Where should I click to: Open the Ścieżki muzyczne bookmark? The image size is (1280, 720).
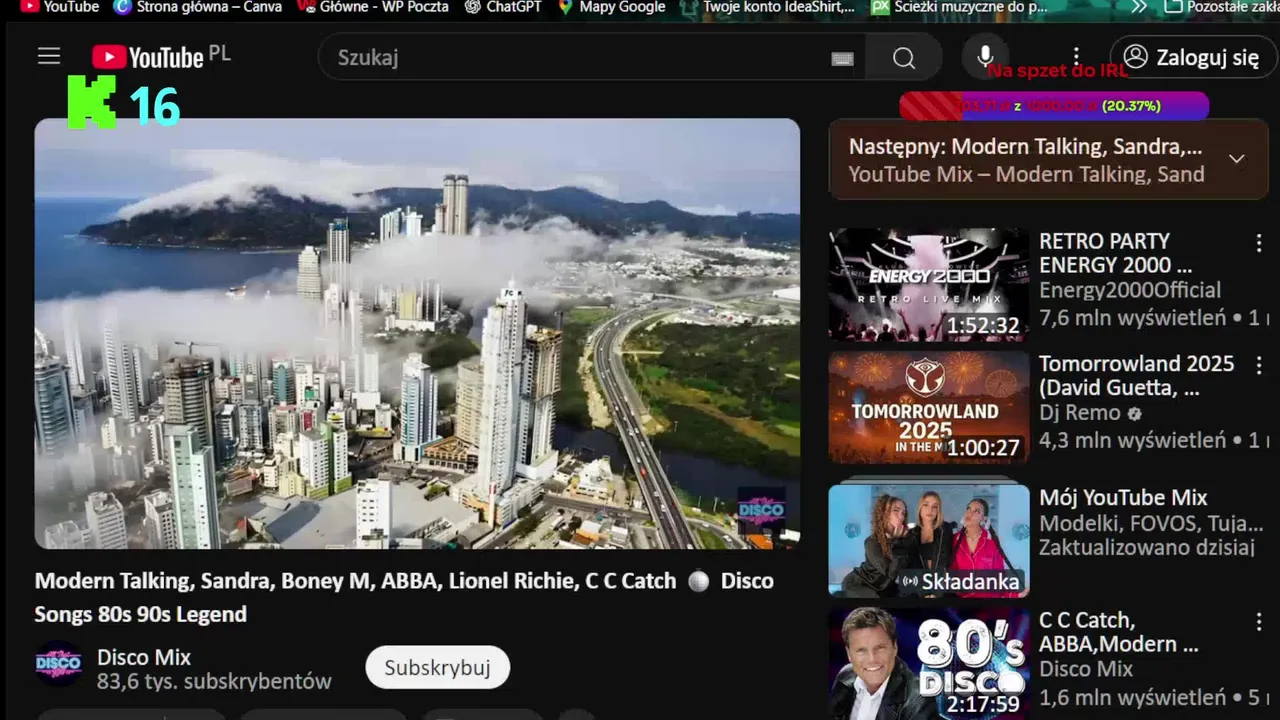tap(960, 7)
